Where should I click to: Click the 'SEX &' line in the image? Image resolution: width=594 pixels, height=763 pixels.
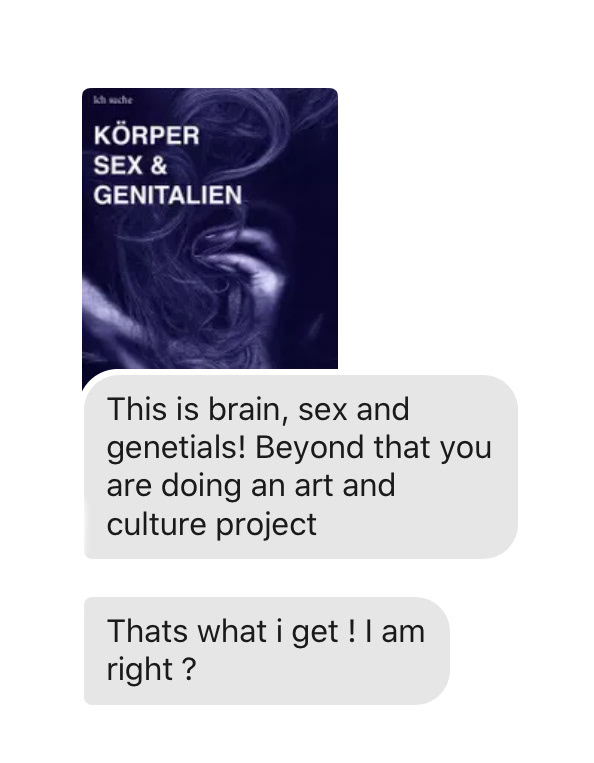click(x=130, y=165)
